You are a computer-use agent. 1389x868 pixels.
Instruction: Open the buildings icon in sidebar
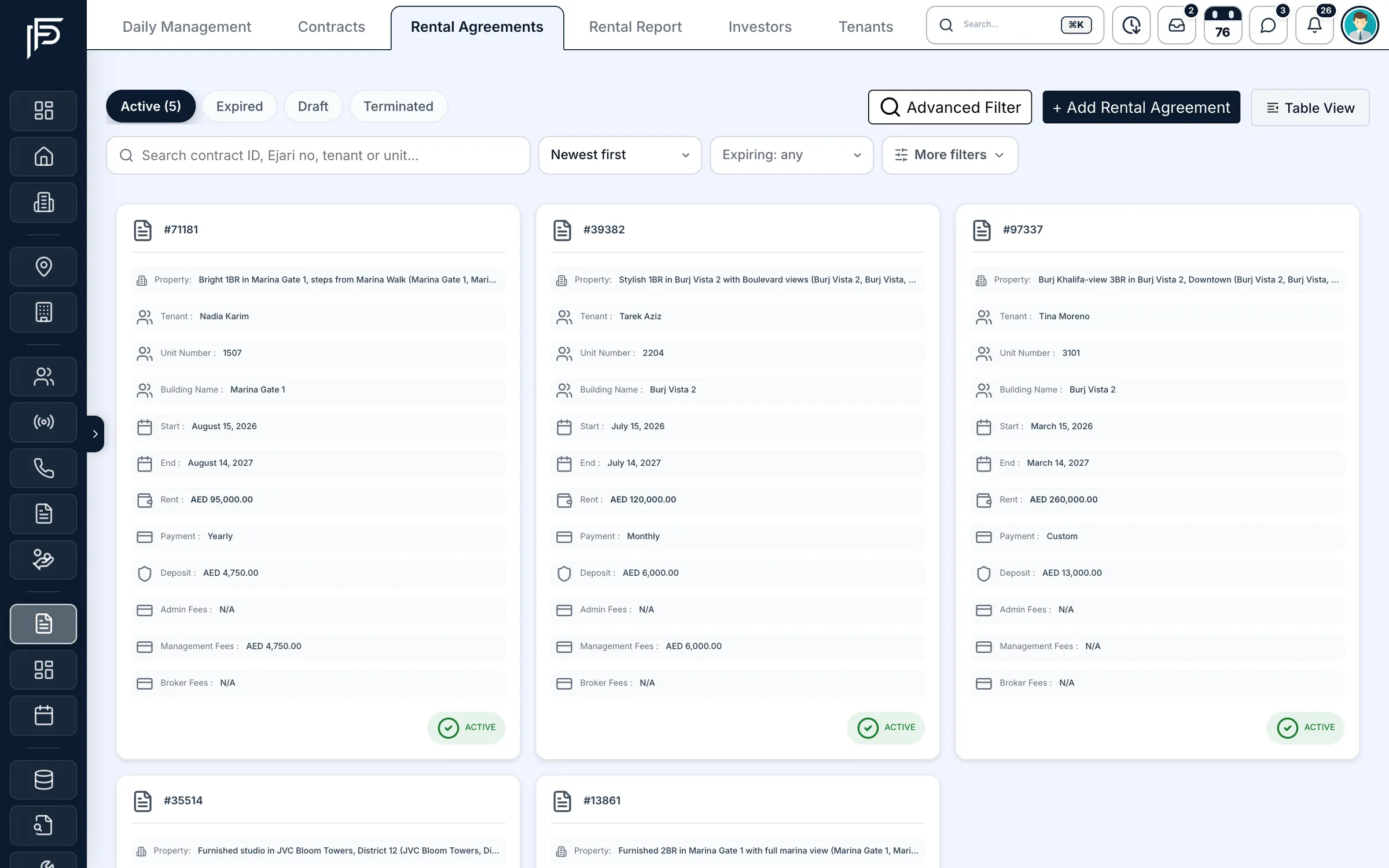point(43,202)
